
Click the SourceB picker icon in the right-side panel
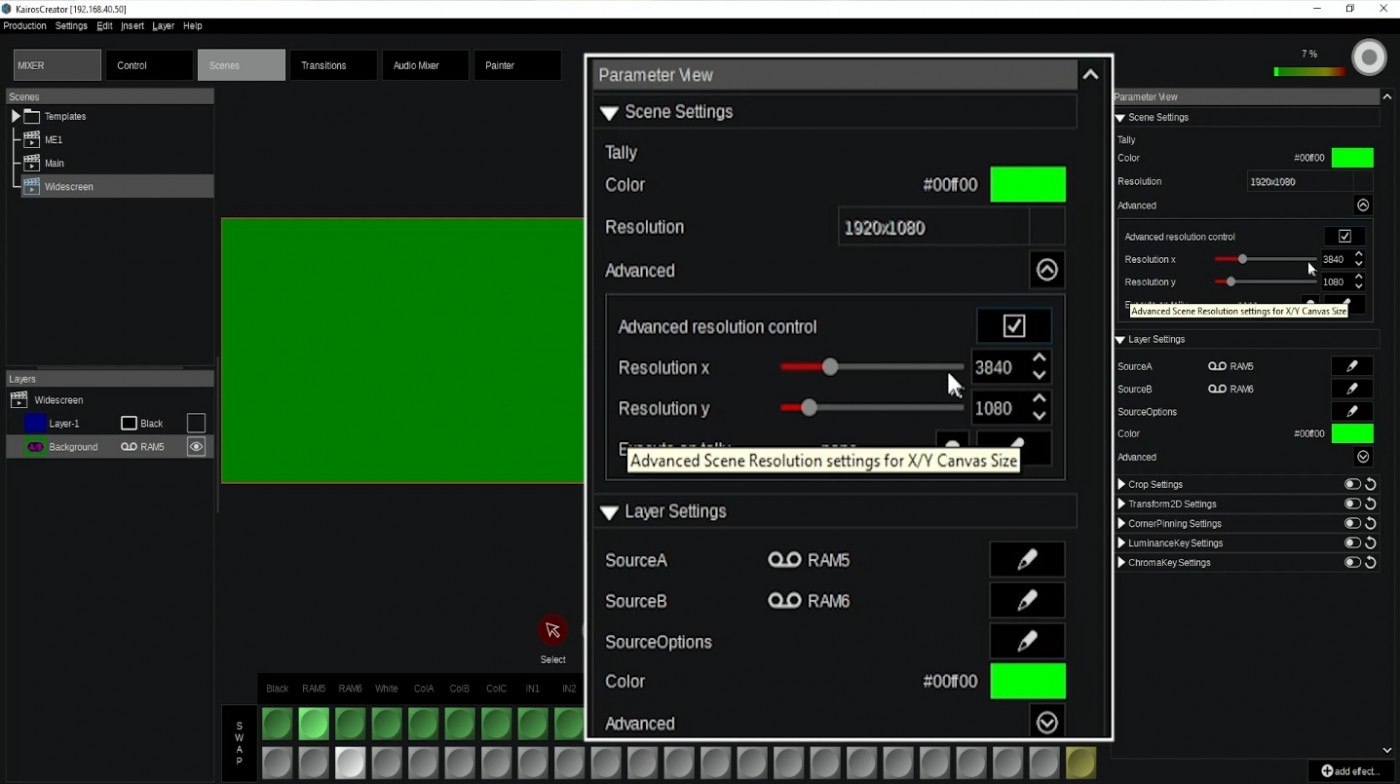tap(1352, 389)
